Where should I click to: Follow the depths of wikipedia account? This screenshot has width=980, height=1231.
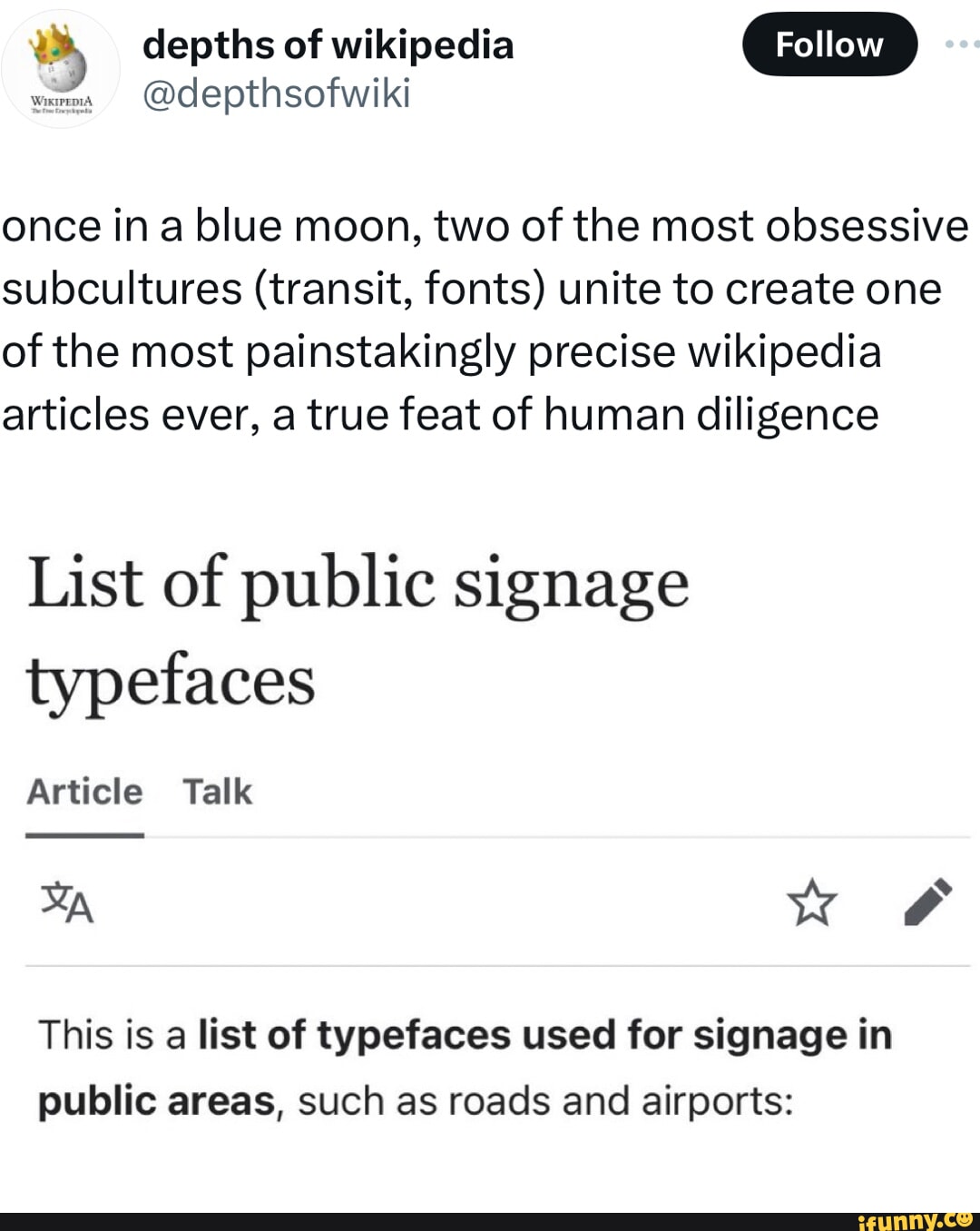pyautogui.click(x=828, y=44)
